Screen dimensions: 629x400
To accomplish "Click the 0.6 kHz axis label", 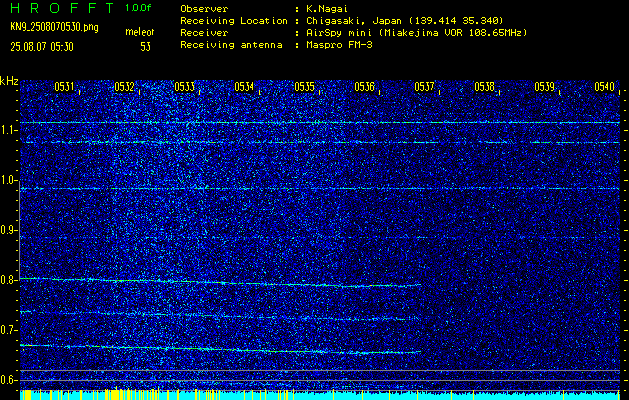I will pos(8,380).
